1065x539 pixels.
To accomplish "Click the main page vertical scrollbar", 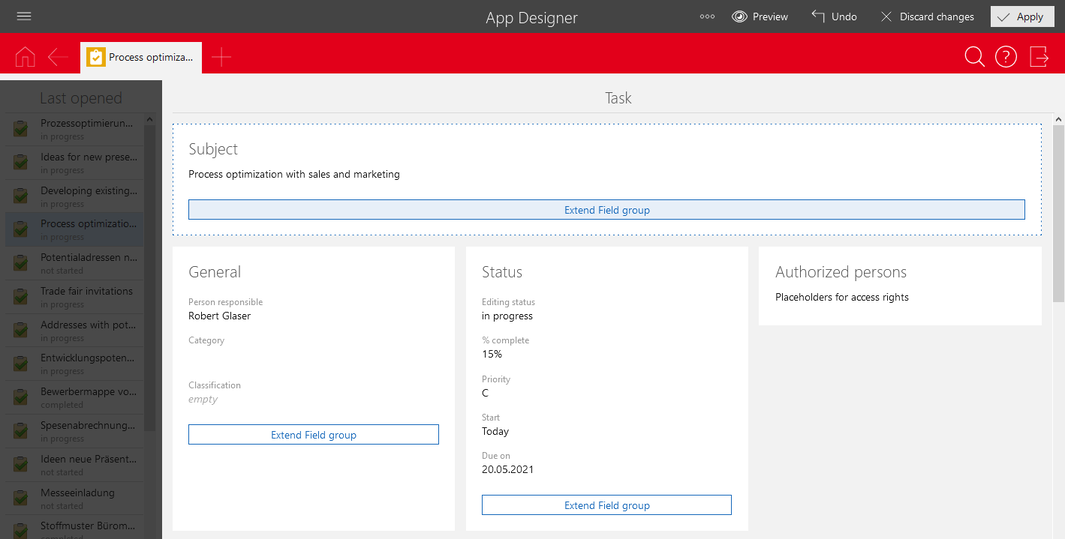I will click(x=1058, y=210).
